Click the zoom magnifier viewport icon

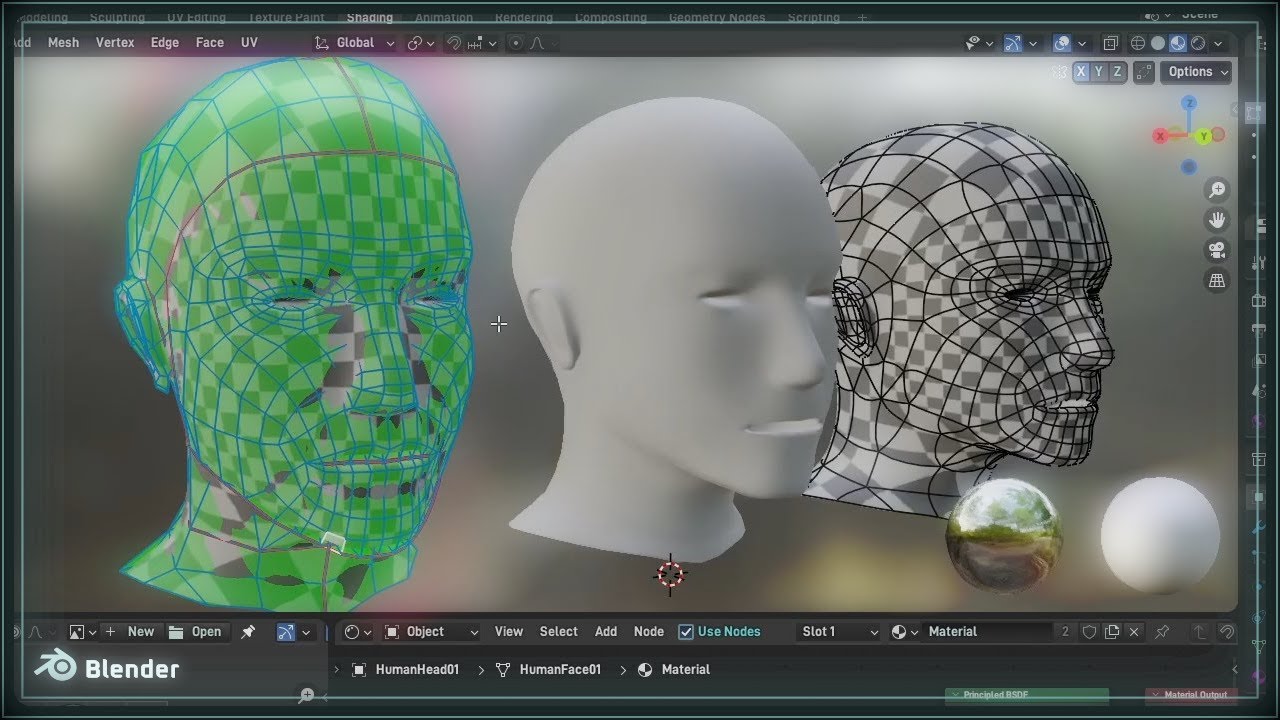tap(1217, 190)
